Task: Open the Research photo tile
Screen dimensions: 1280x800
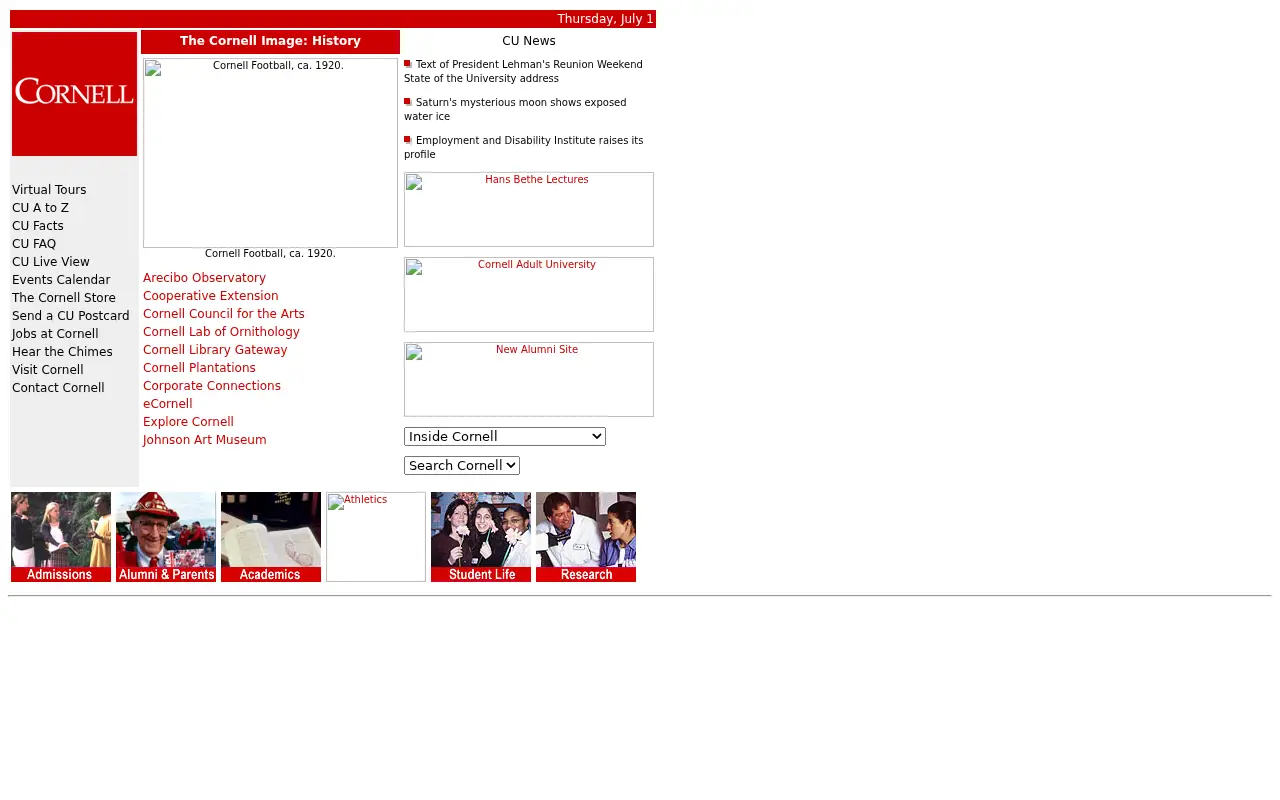Action: point(586,537)
